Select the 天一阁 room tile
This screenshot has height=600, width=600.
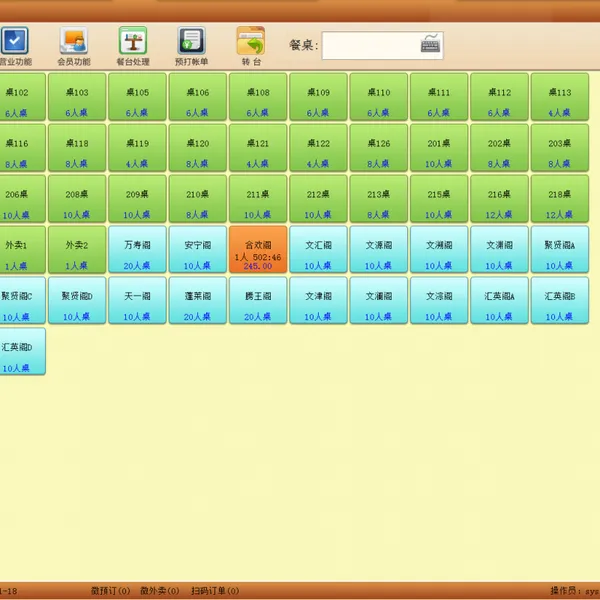pos(137,300)
